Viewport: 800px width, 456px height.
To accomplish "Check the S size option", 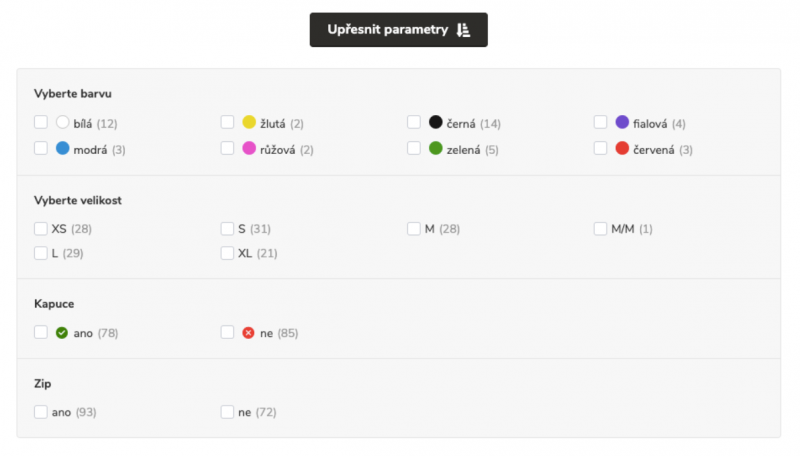I will [227, 229].
